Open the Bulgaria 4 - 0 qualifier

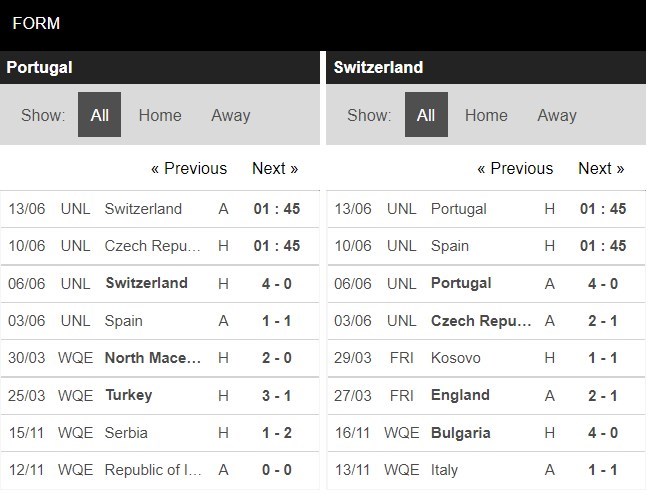point(486,433)
